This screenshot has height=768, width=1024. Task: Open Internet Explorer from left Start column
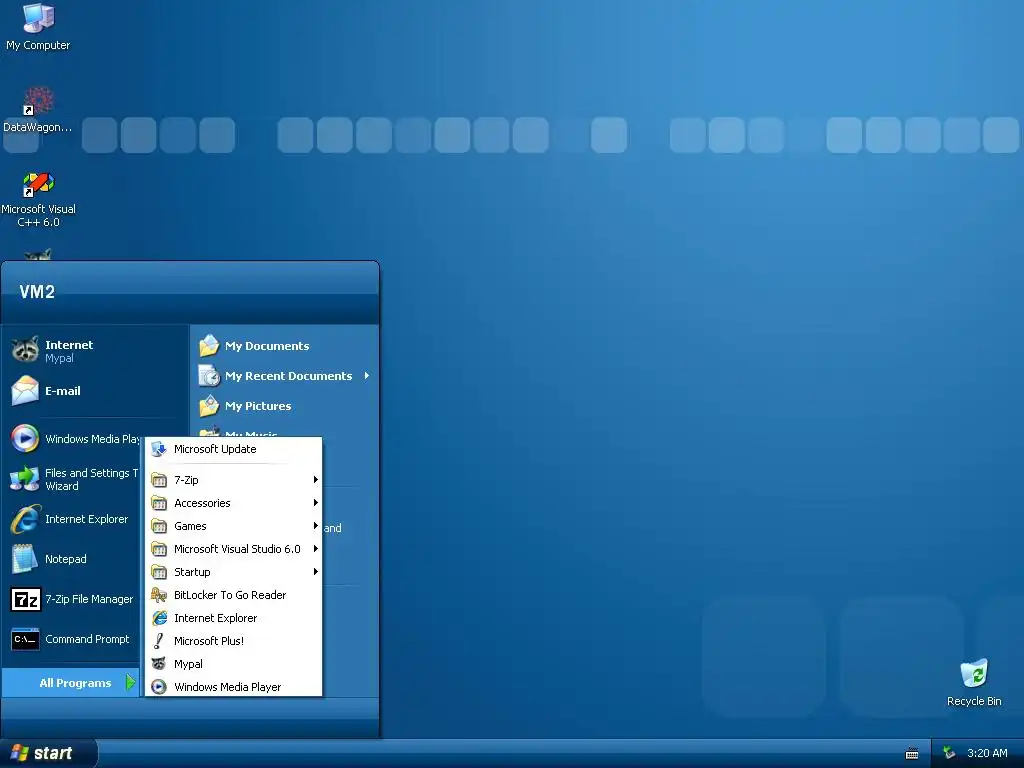76,519
